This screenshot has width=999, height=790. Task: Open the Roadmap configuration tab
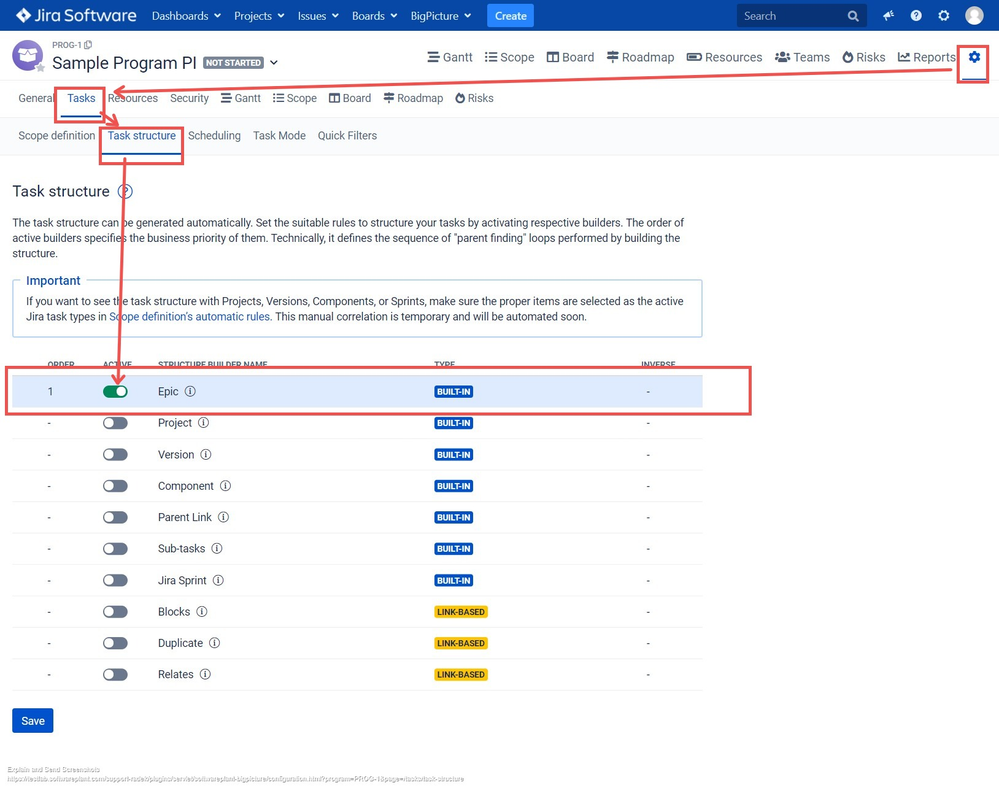tap(413, 98)
